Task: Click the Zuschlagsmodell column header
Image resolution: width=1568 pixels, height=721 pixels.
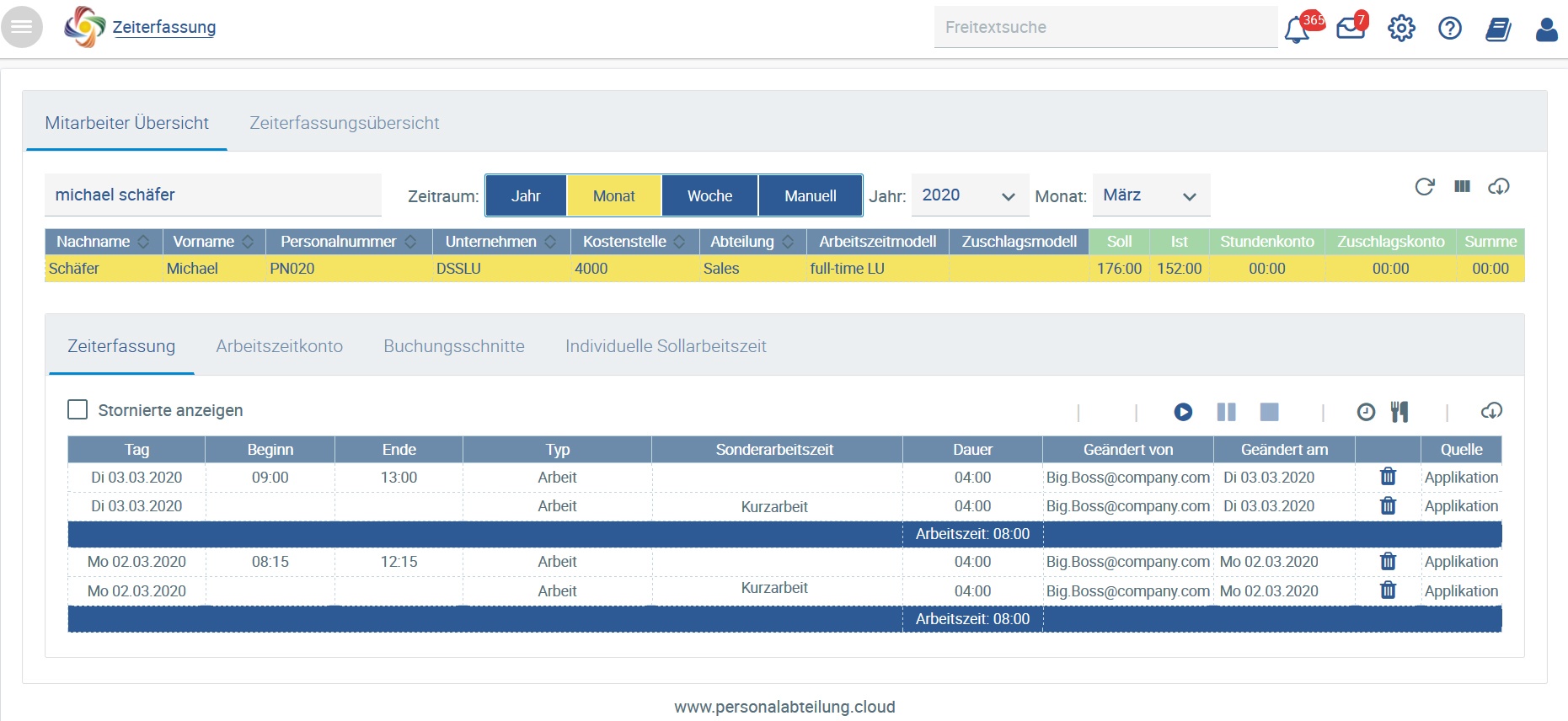Action: (x=1019, y=242)
